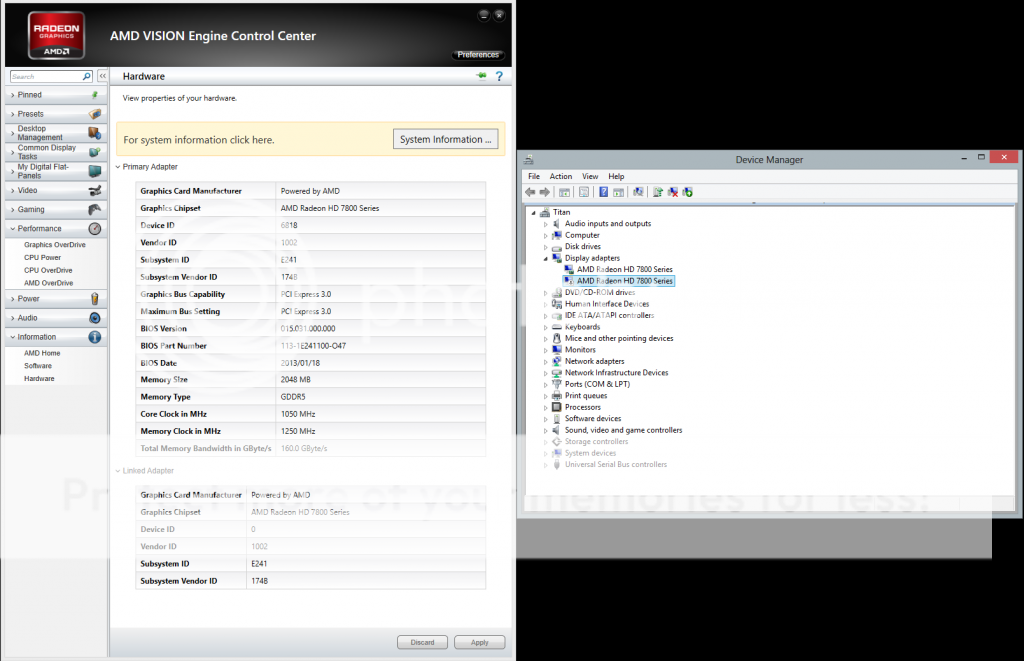1024x661 pixels.
Task: Open the Help menu in Device Manager
Action: tap(616, 176)
